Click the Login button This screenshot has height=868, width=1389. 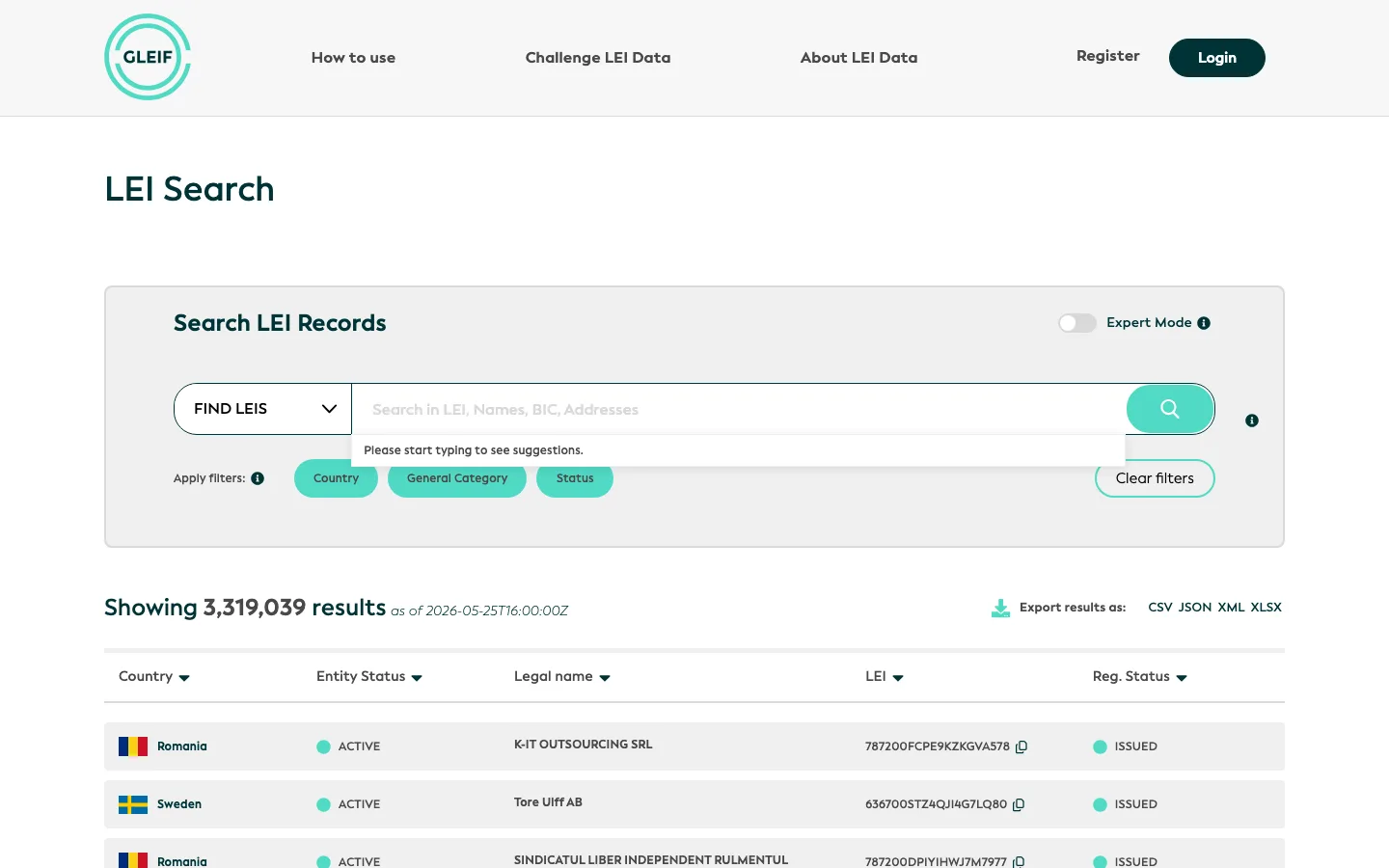(1217, 58)
